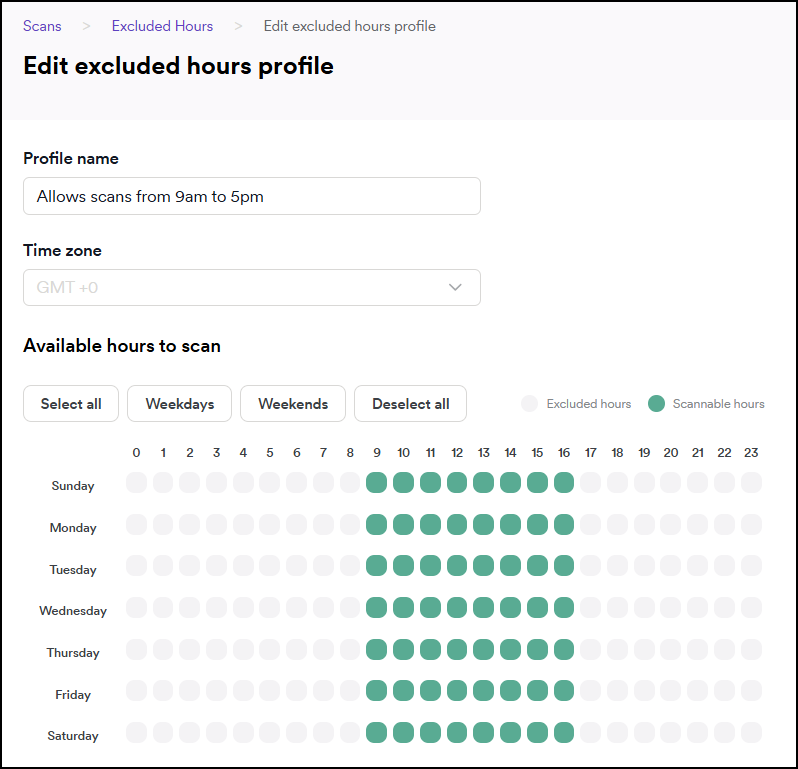Toggle Tuesday hour 21 slot

698,565
